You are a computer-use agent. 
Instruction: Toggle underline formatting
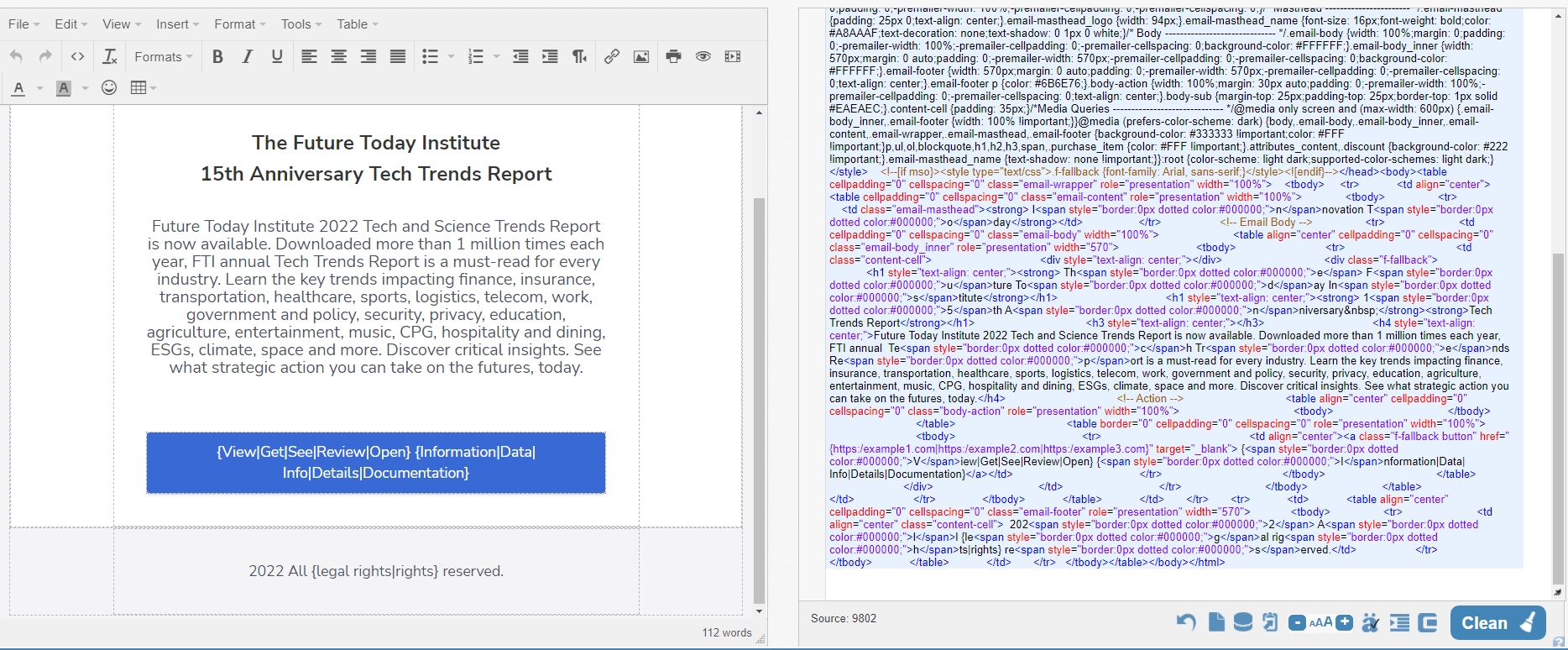point(277,56)
